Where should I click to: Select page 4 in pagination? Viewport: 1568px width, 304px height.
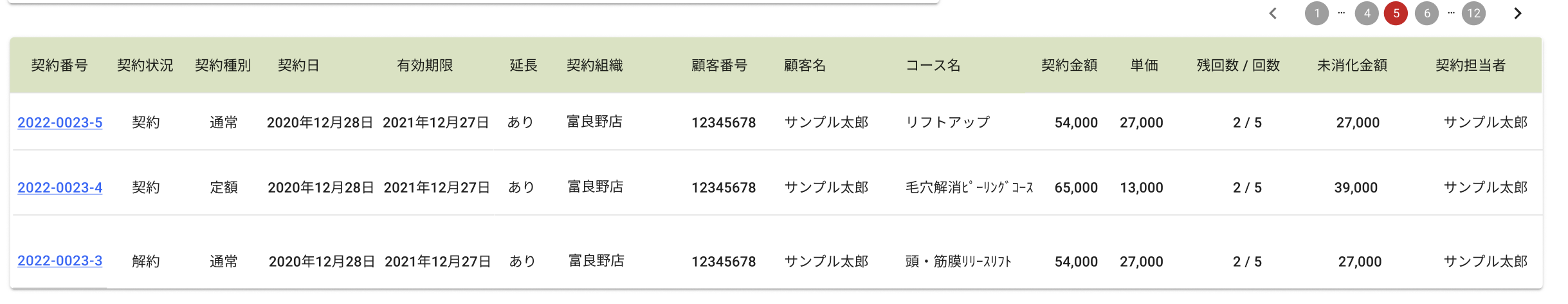coord(1367,14)
